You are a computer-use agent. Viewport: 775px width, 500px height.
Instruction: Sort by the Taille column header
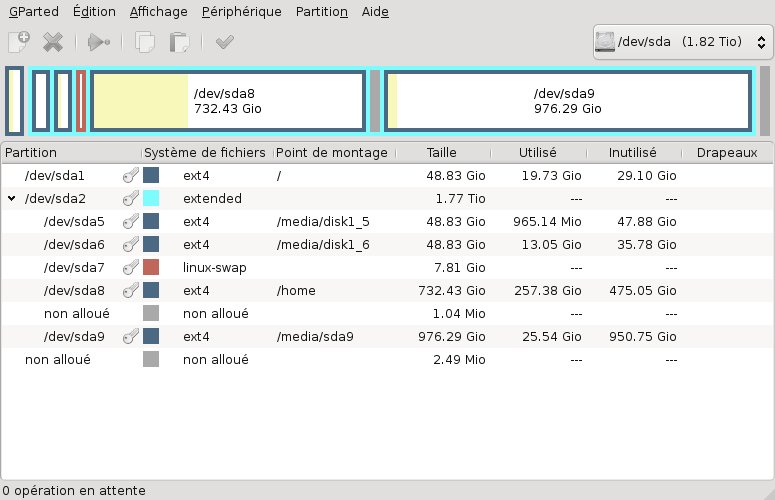[x=443, y=153]
